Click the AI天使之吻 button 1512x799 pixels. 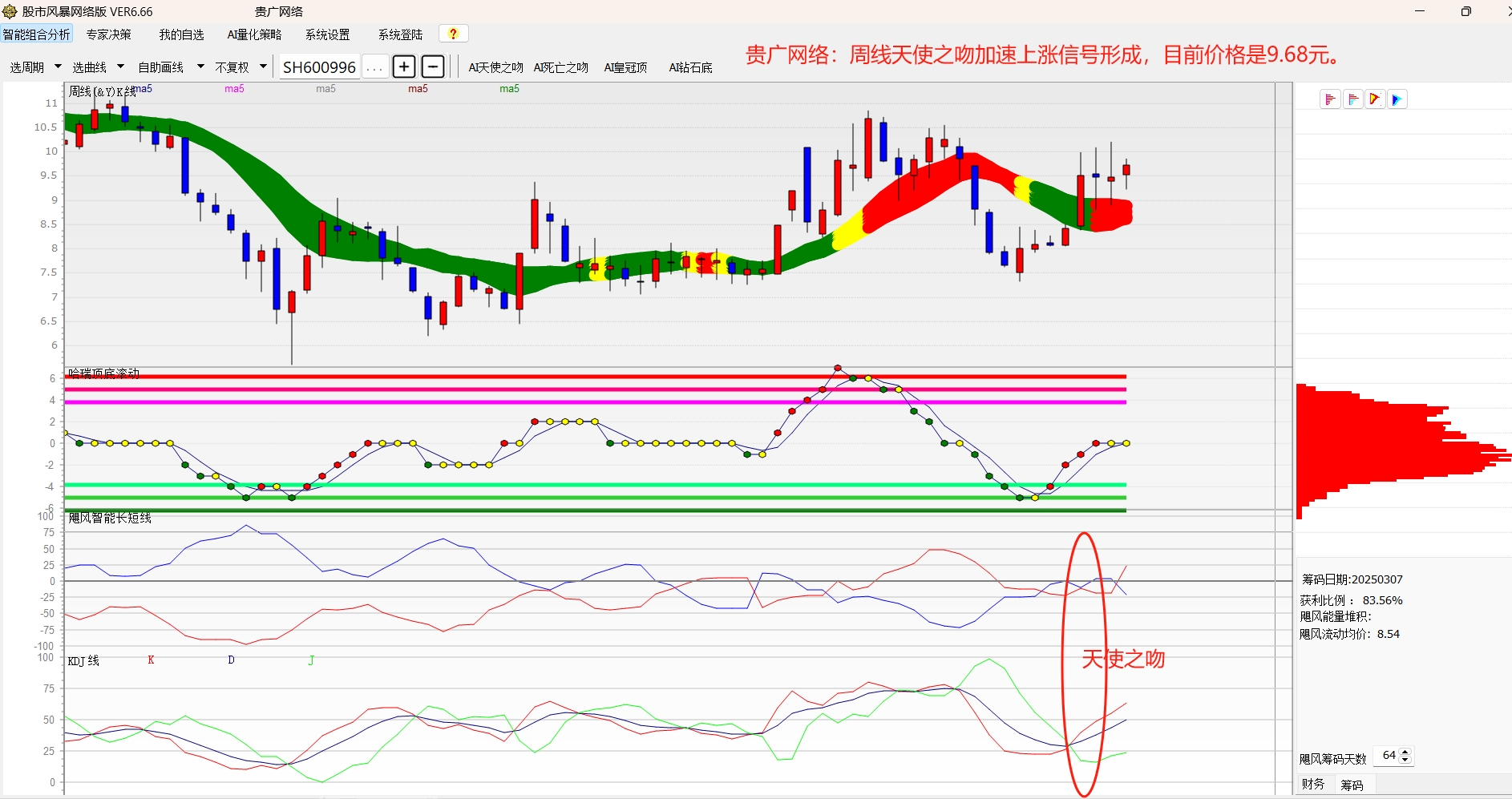(x=495, y=67)
